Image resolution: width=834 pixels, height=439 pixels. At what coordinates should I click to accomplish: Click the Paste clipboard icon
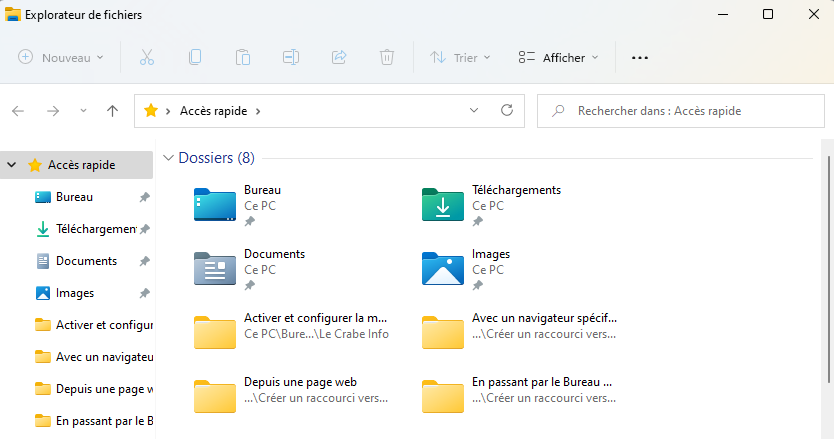point(243,57)
